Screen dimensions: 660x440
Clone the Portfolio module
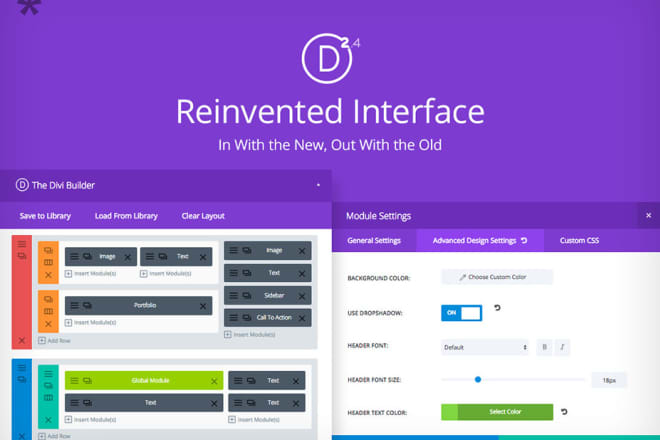(x=87, y=305)
